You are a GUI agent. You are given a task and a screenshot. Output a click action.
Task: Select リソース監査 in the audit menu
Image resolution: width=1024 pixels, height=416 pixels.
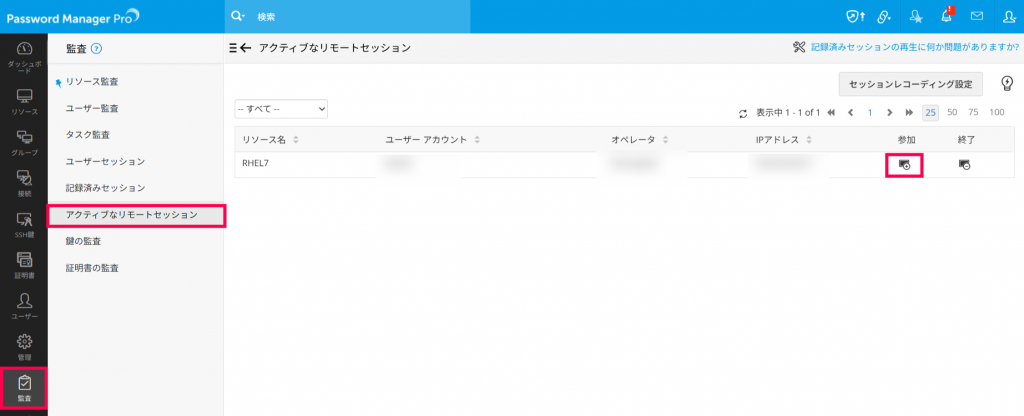(x=92, y=82)
